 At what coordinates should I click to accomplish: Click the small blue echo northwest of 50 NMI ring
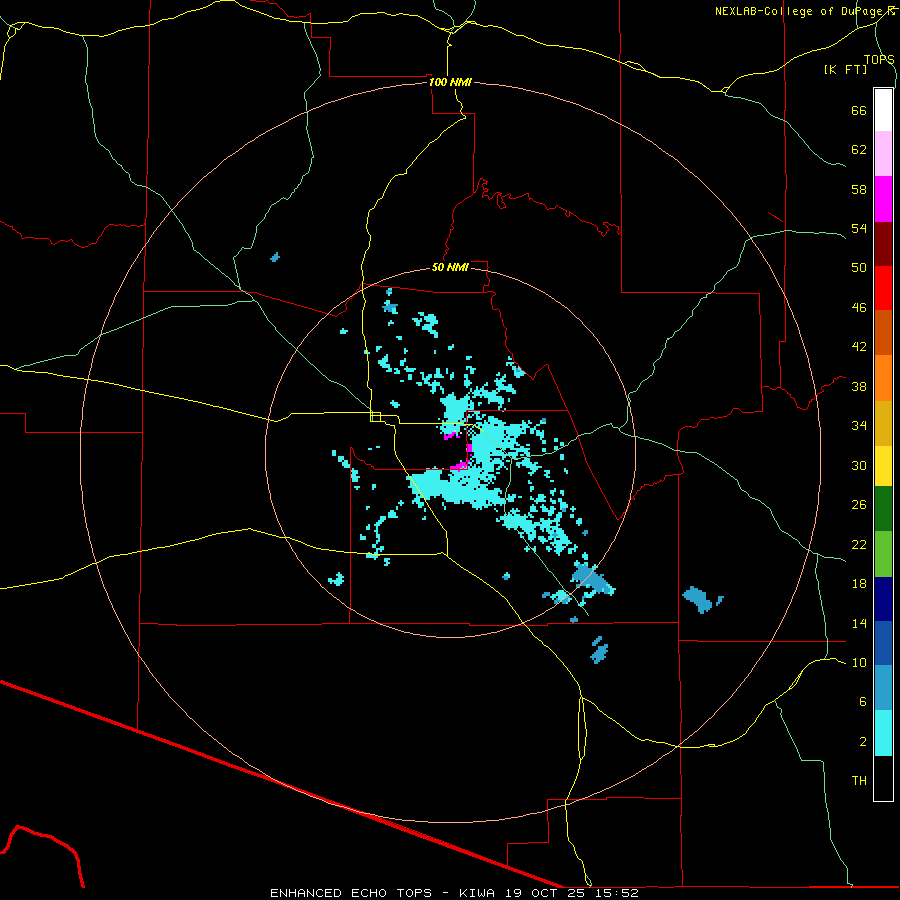click(275, 257)
